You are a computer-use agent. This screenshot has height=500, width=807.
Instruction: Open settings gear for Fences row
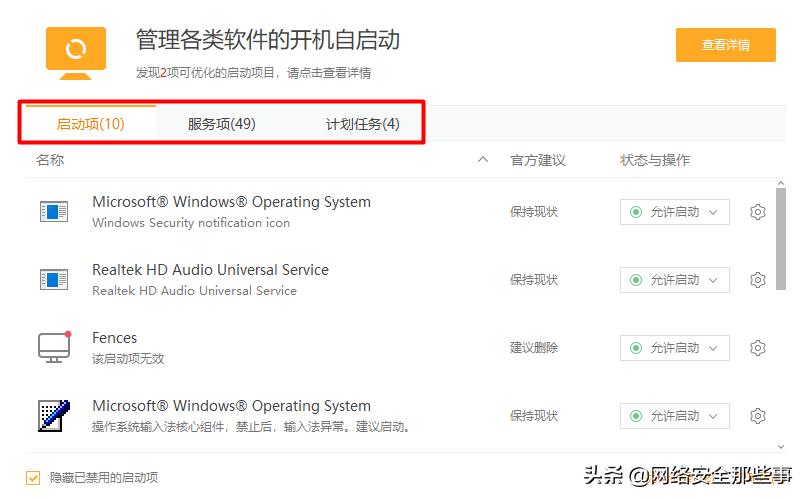pos(757,348)
